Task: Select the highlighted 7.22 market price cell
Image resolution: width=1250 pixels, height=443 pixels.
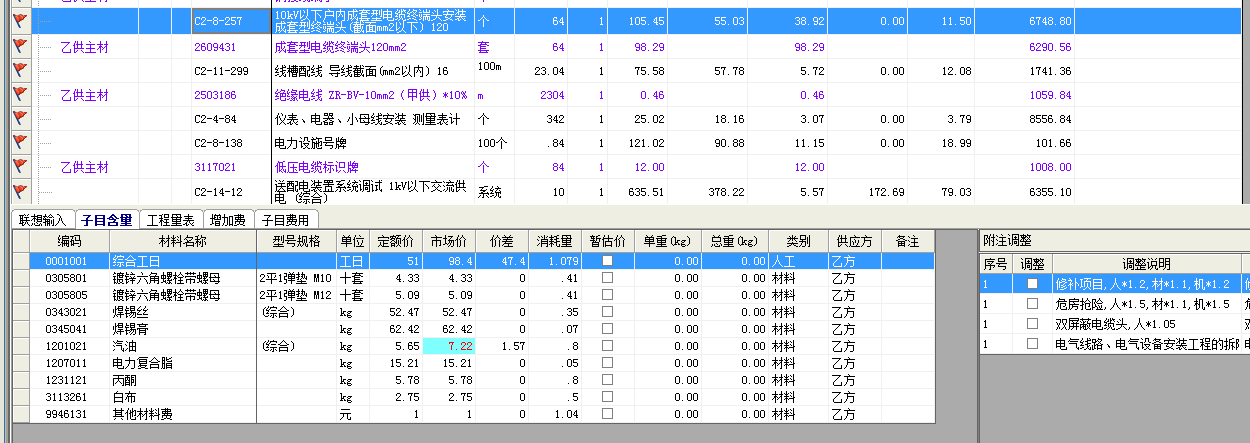Action: click(449, 346)
